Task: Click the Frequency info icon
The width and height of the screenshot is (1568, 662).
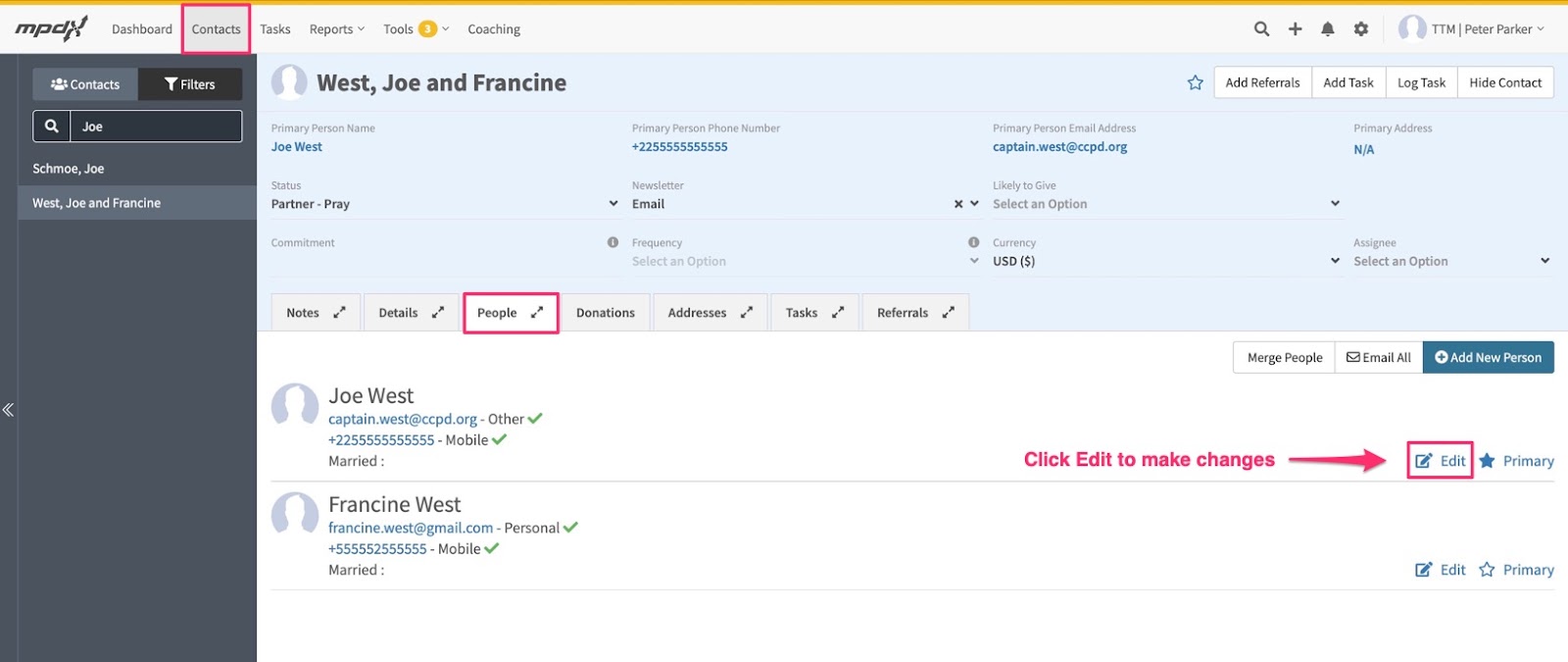Action: tap(973, 242)
